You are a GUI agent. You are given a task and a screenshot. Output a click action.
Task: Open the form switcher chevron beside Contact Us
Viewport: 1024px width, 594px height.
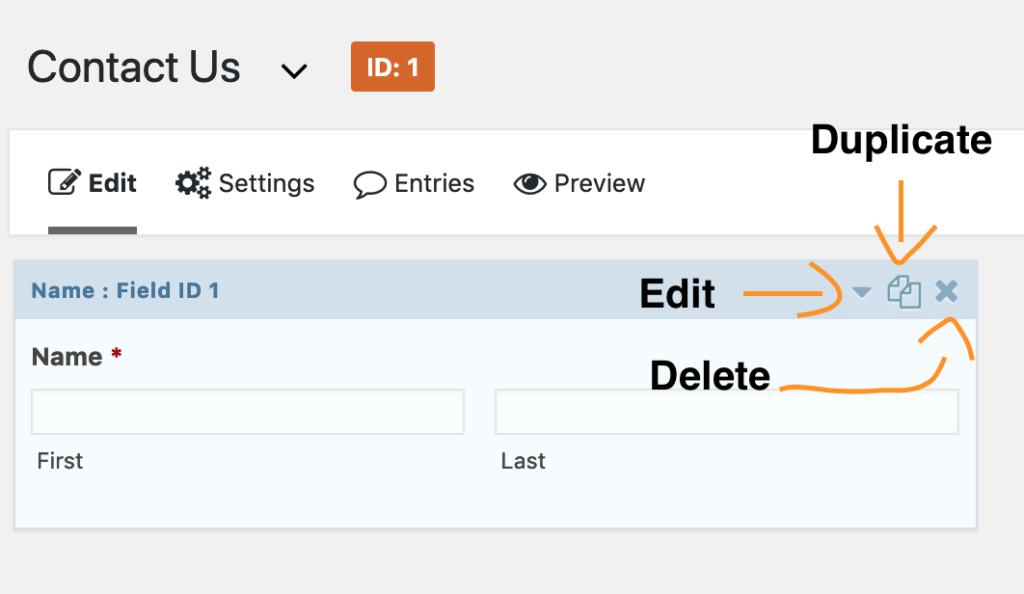[x=293, y=72]
